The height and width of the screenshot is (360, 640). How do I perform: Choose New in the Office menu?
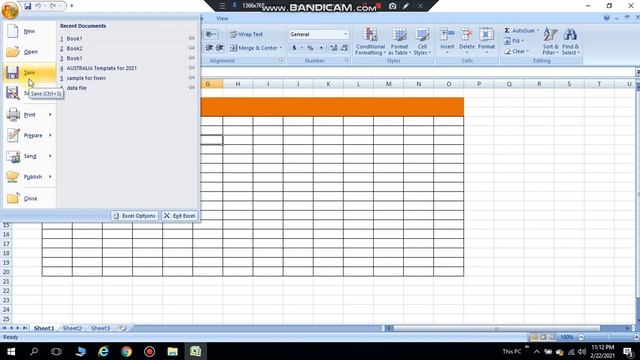tap(29, 31)
